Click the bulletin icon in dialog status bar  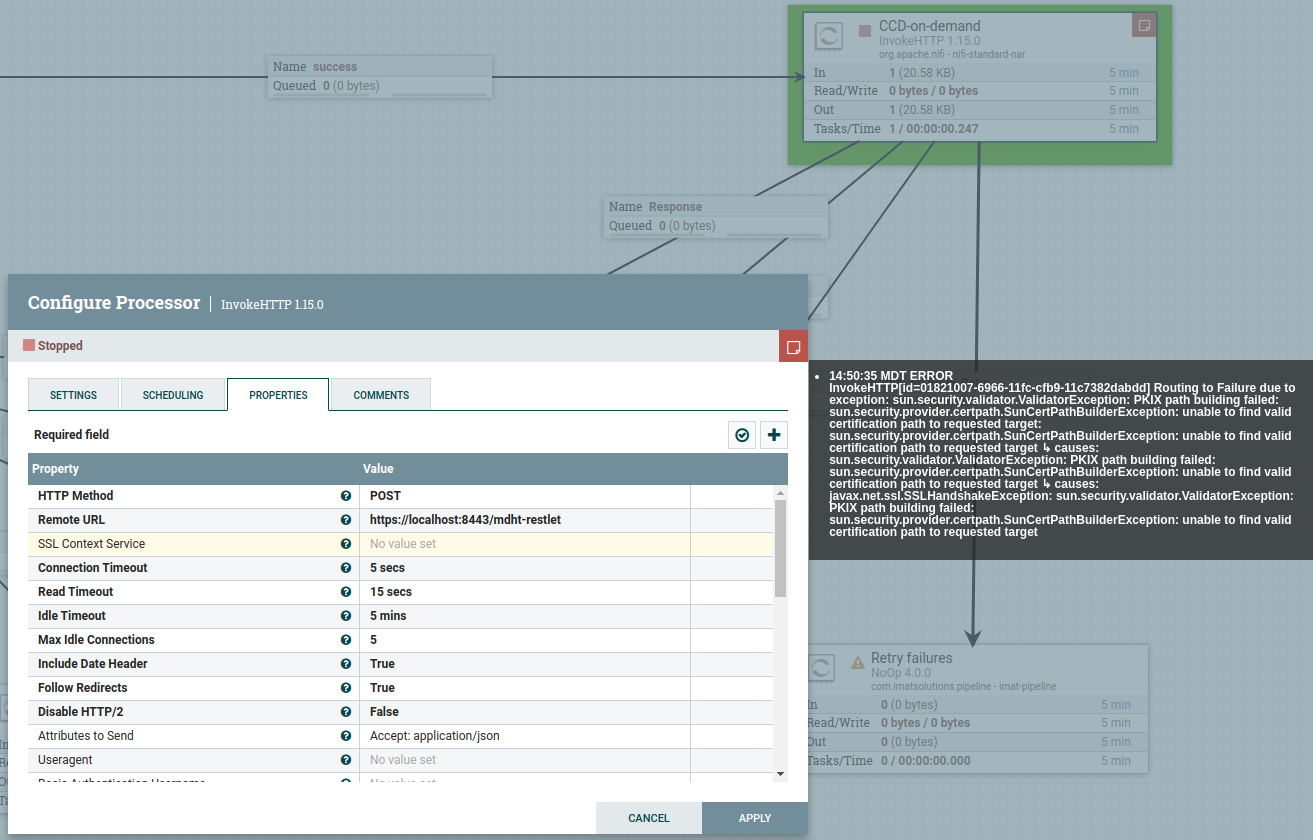[x=793, y=346]
